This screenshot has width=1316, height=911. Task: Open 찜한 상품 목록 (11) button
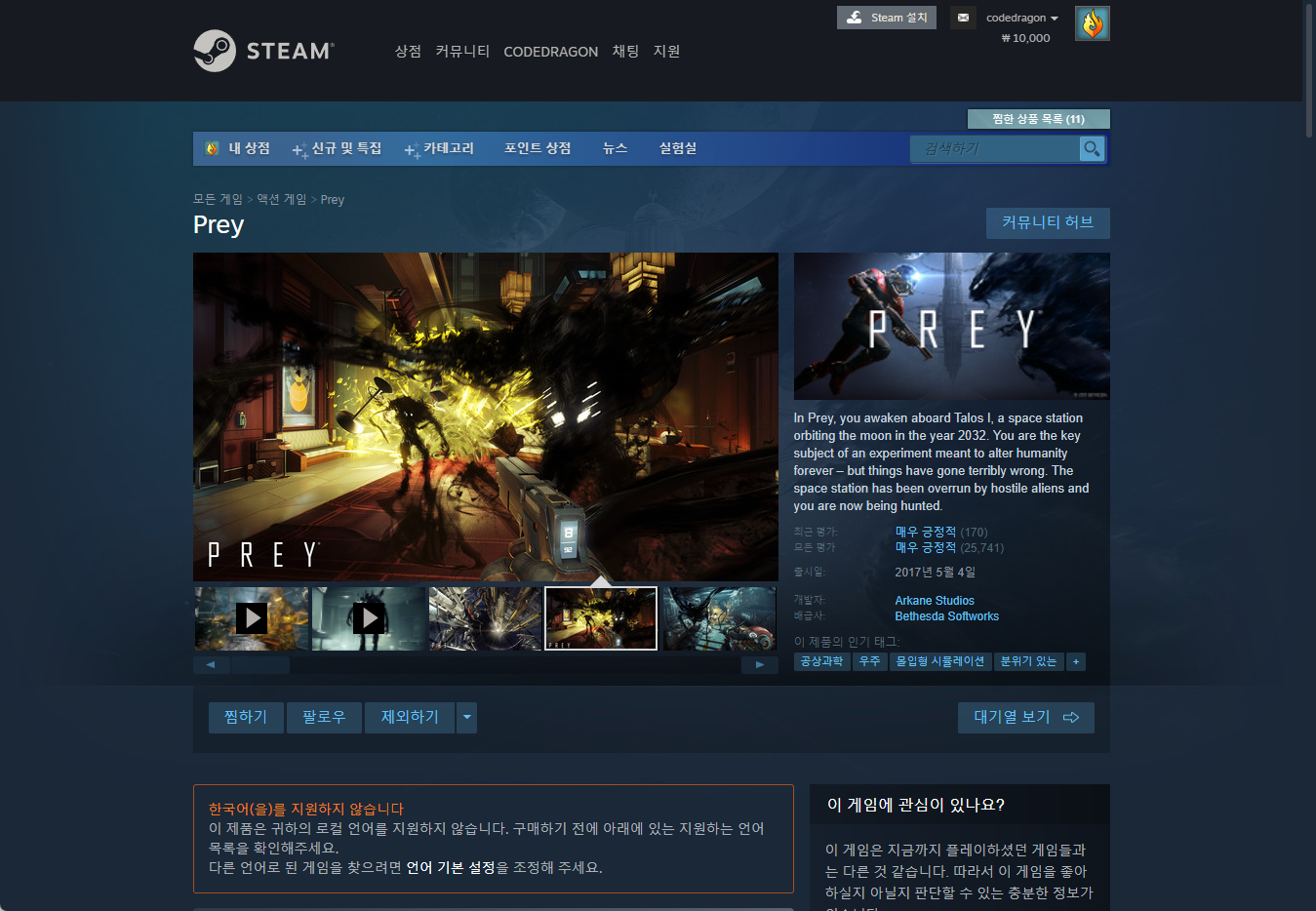click(1038, 119)
